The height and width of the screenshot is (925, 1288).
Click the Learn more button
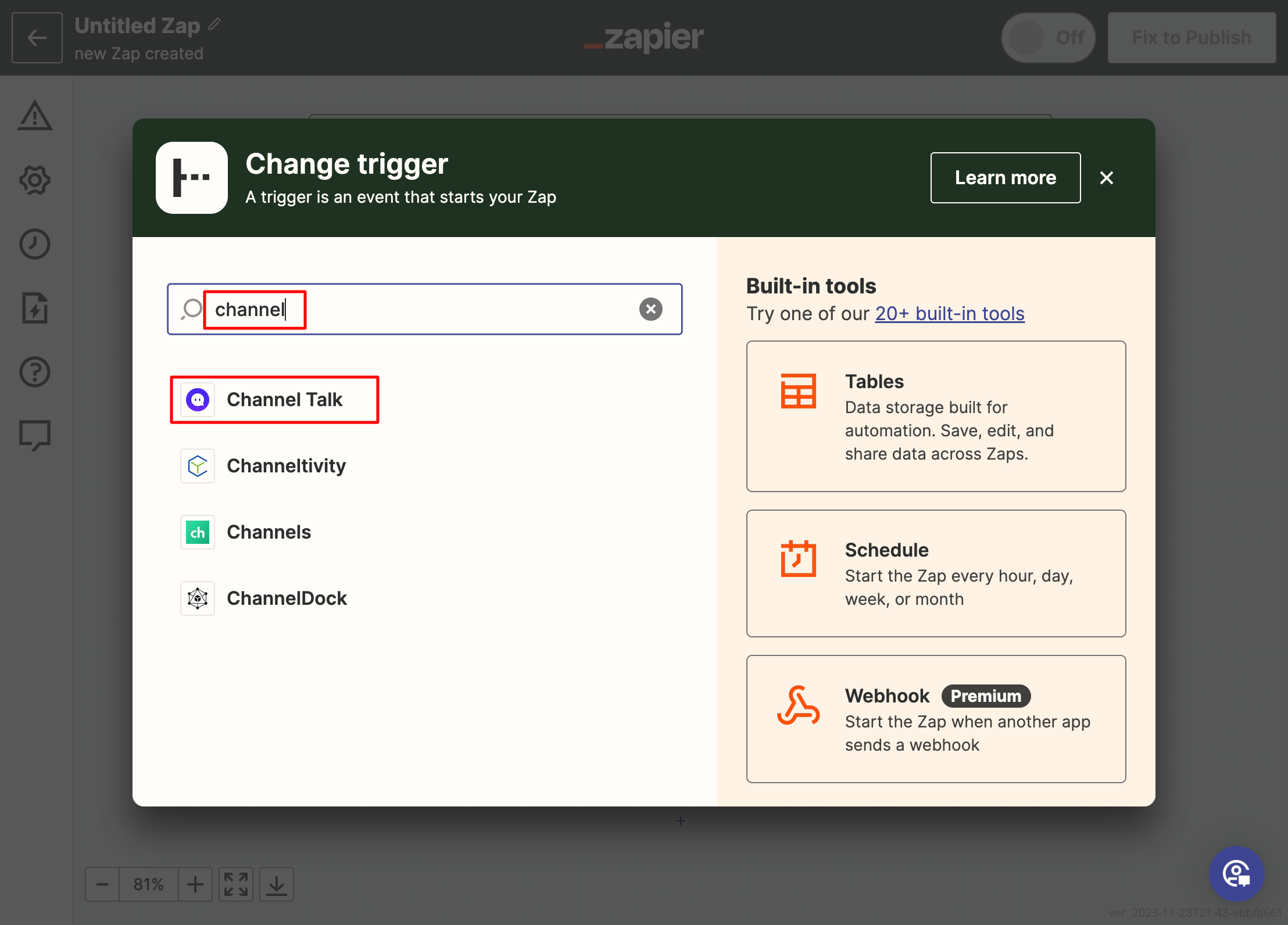click(1006, 178)
